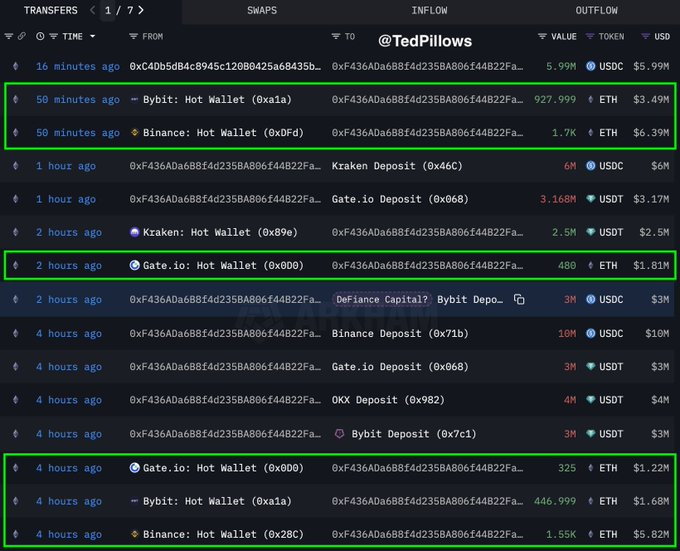Screen dimensions: 680x551
Task: Open the Kraken Deposit 1 hour ago timestamp
Action: pyautogui.click(x=66, y=166)
